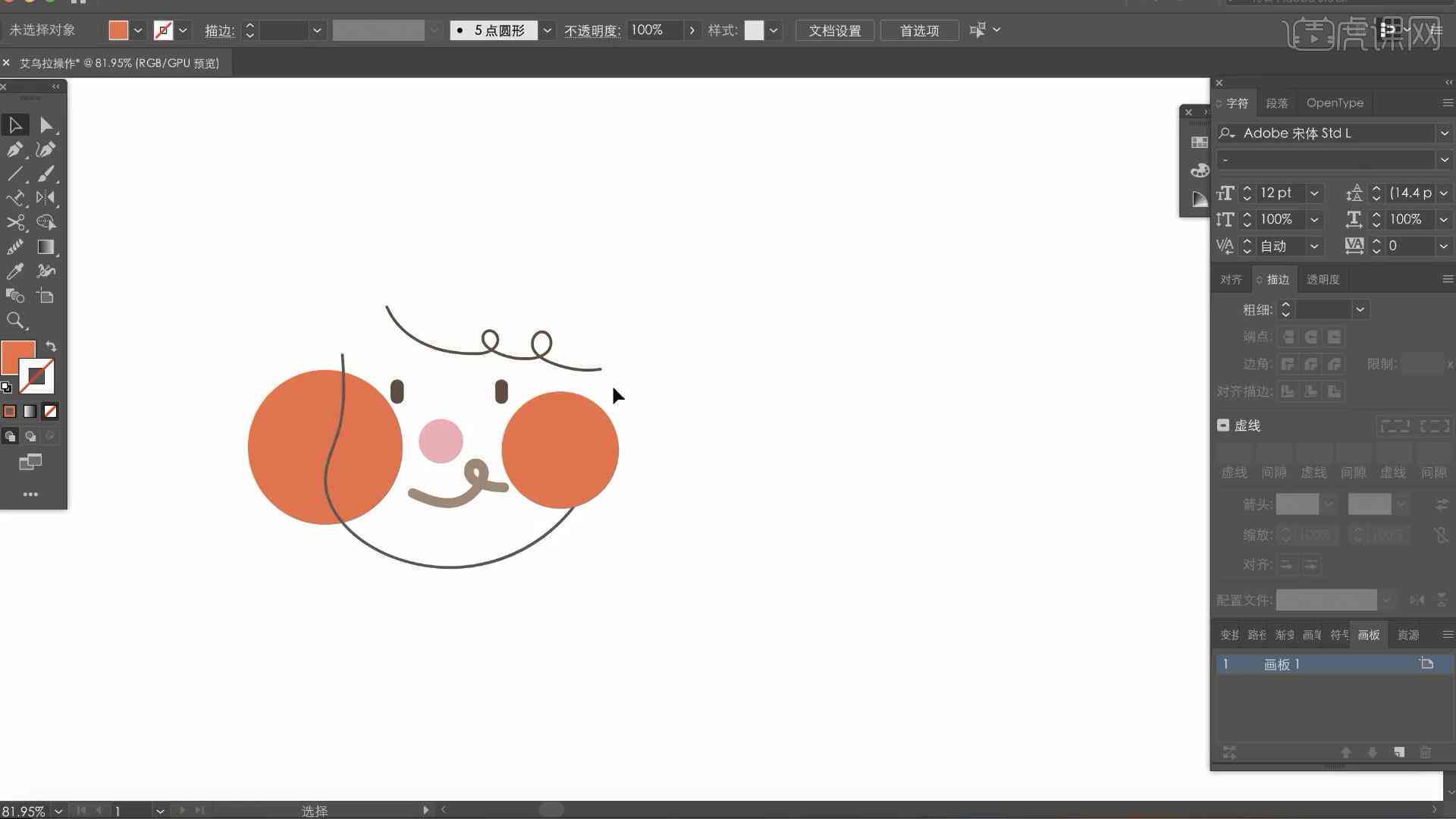Expand opacity options arrow
This screenshot has height=819, width=1456.
coord(692,30)
